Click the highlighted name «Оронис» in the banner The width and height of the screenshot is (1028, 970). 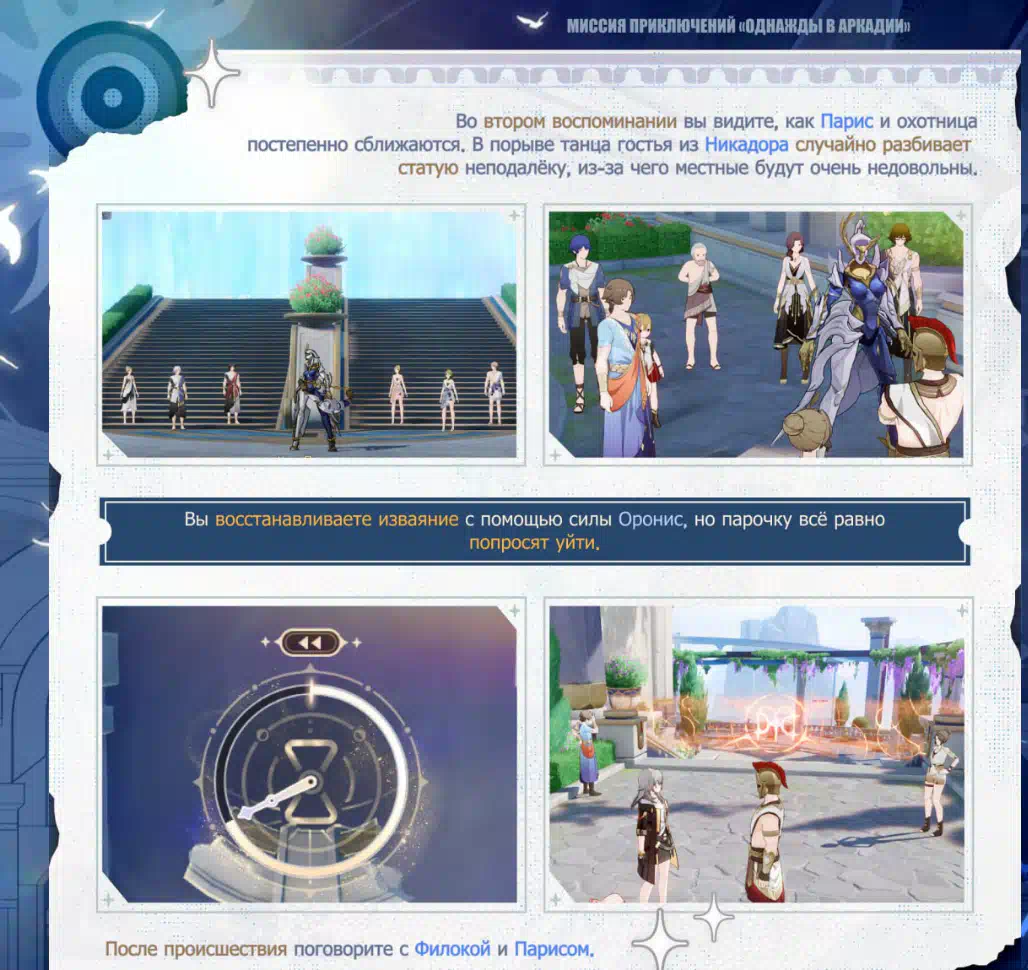point(650,519)
